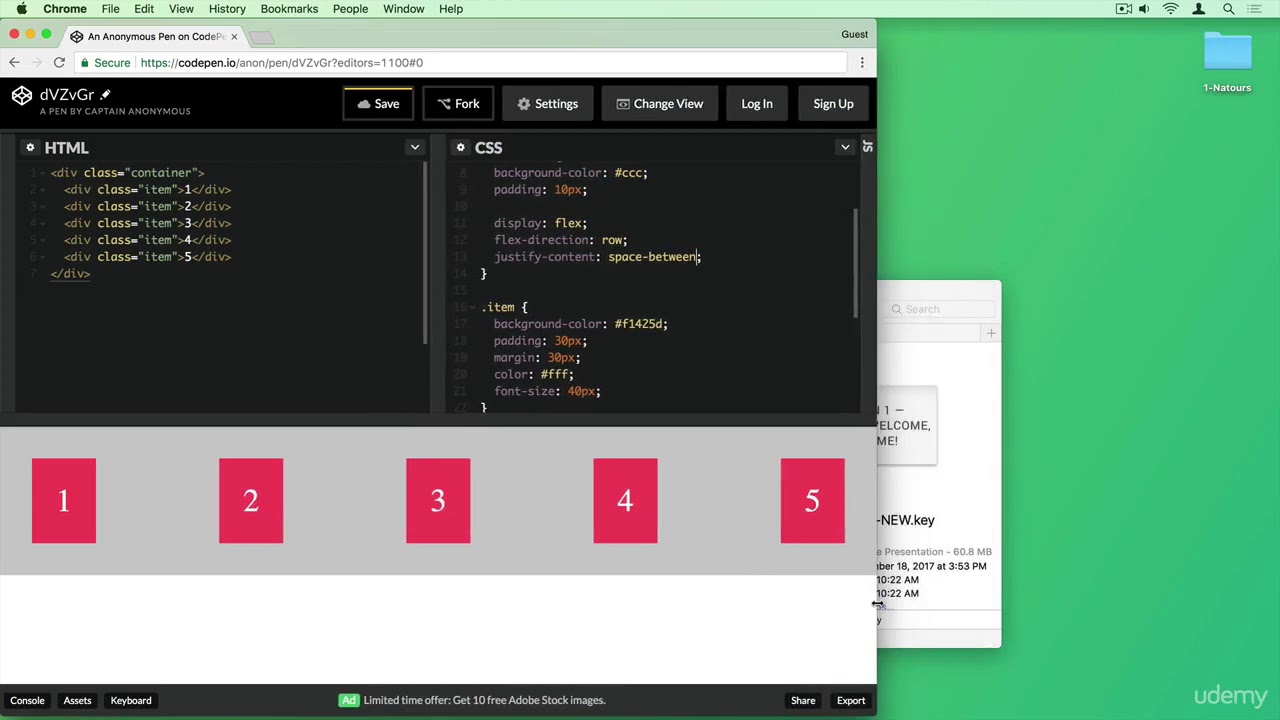Reload the current page
This screenshot has width=1280, height=720.
coord(59,63)
